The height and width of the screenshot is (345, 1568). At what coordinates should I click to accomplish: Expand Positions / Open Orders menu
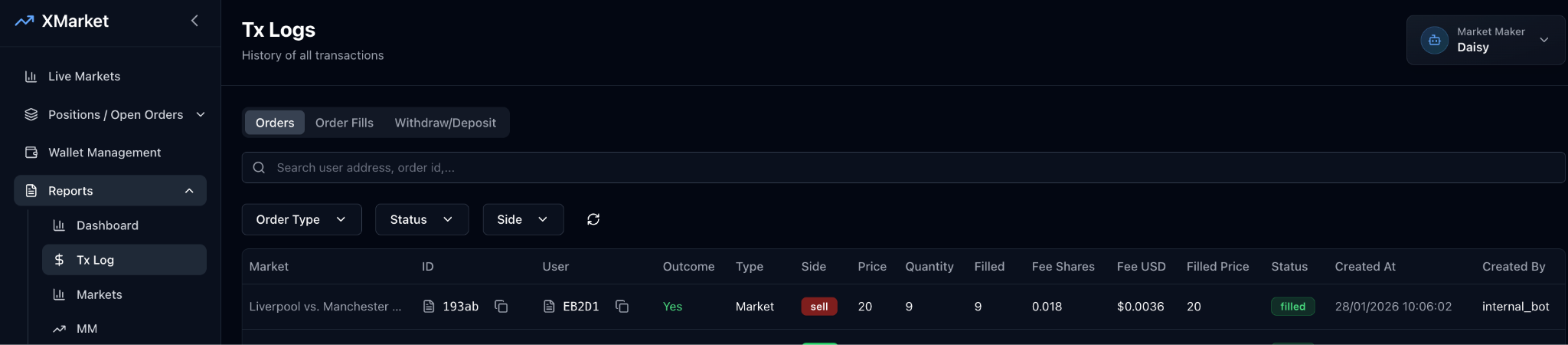(201, 114)
